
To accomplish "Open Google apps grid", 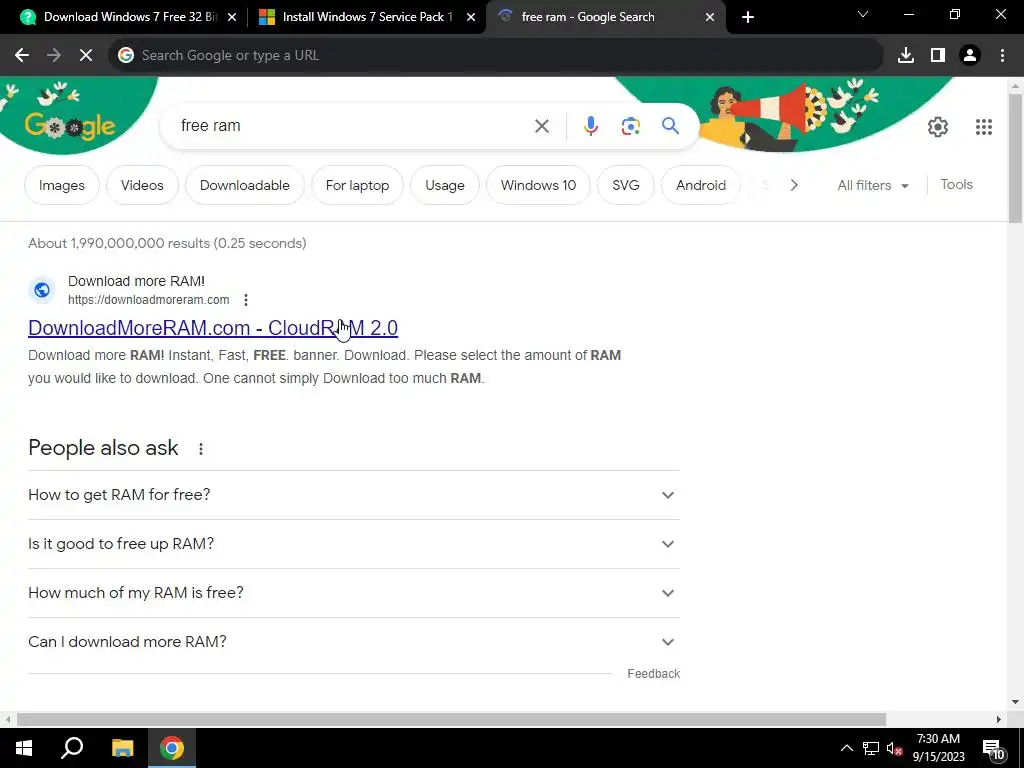I will coord(984,127).
